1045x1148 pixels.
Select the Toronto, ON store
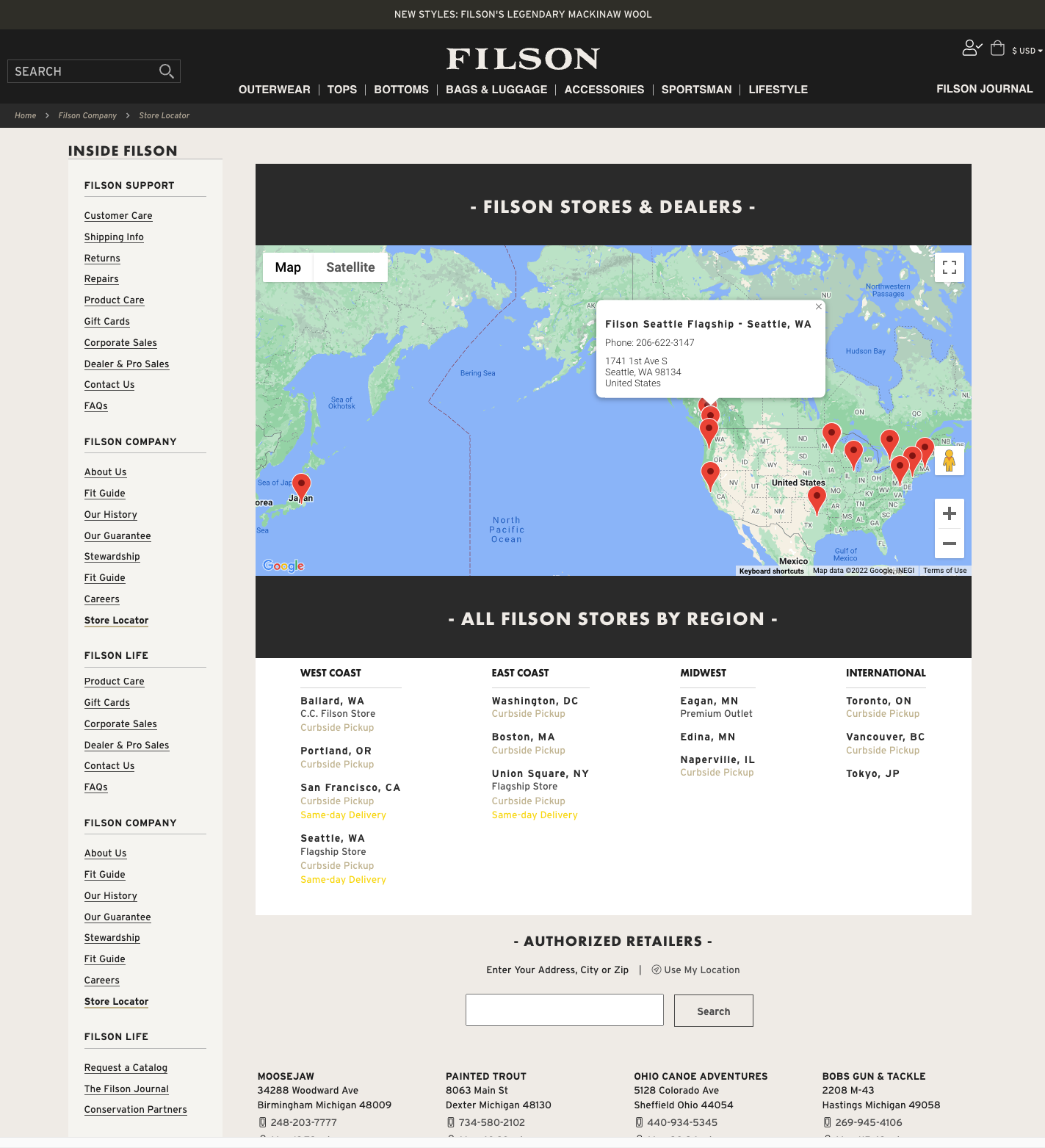click(x=878, y=701)
